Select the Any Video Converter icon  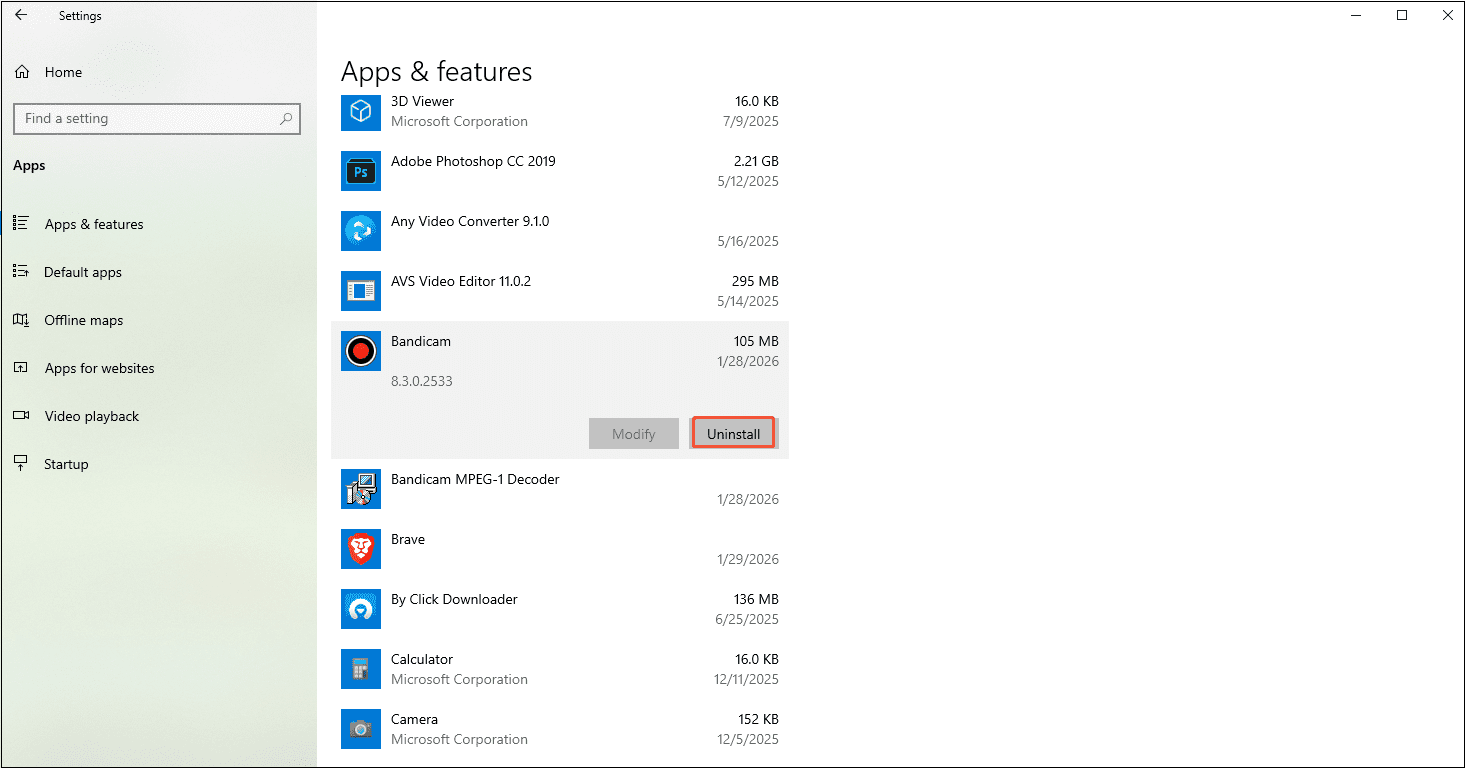[360, 231]
